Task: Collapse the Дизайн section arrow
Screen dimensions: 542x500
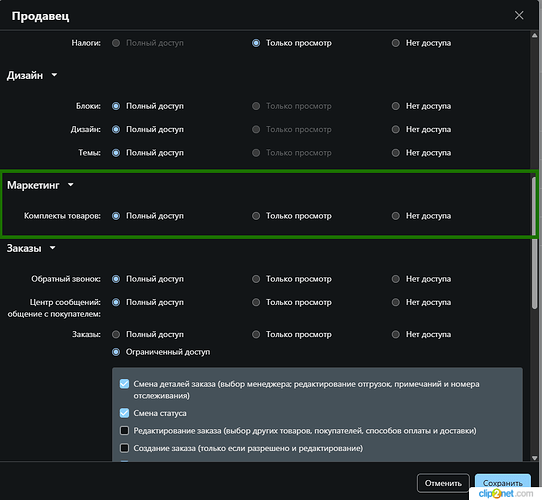Action: tap(54, 75)
